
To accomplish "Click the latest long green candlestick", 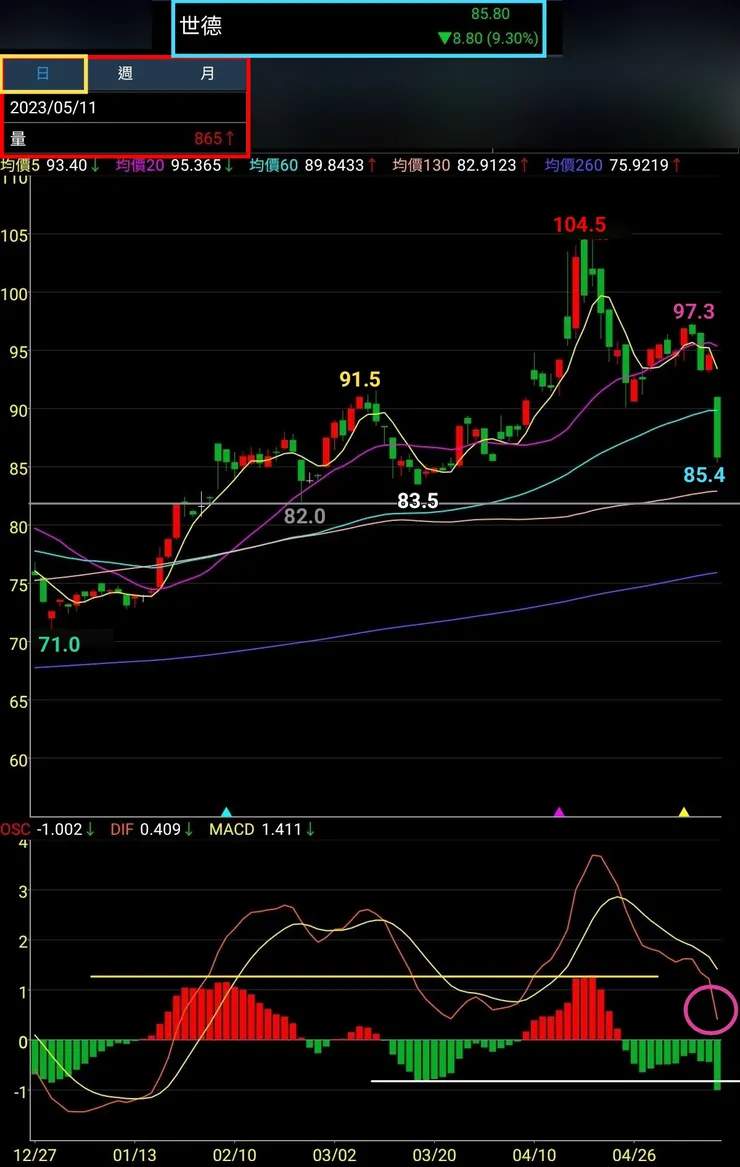I will click(718, 428).
